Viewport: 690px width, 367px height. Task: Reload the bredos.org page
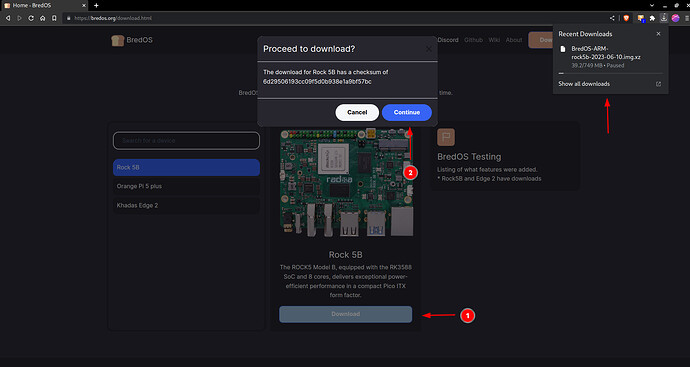coord(31,18)
